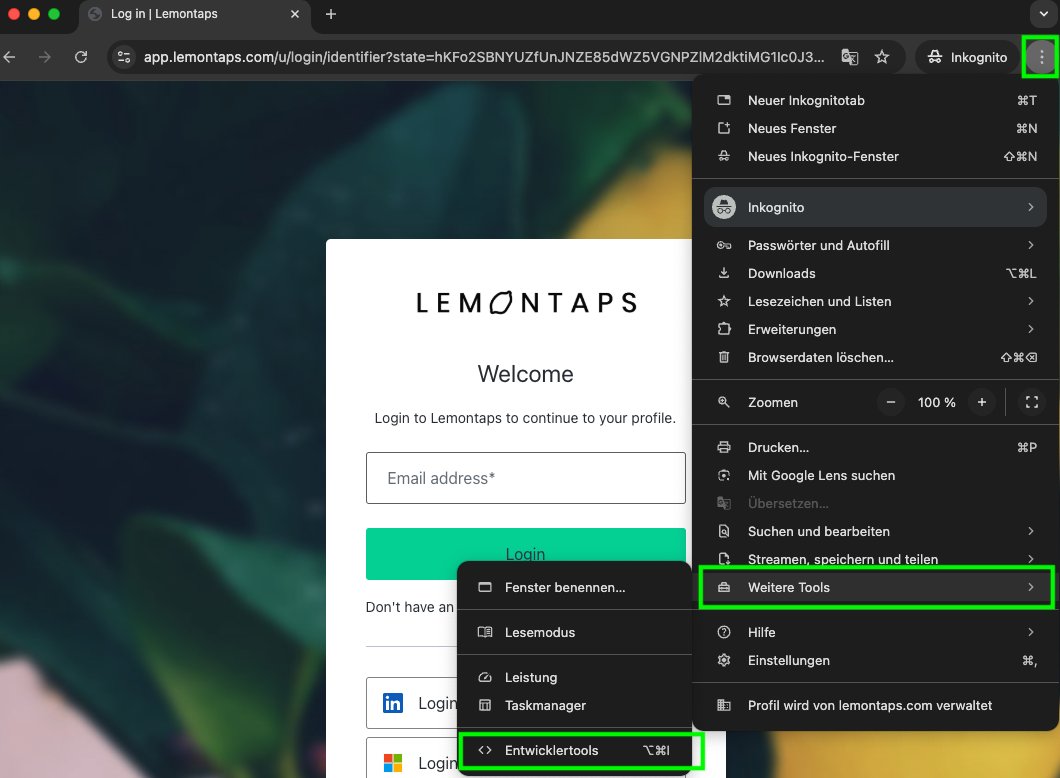Open the Chrome three-dot menu button

1041,57
